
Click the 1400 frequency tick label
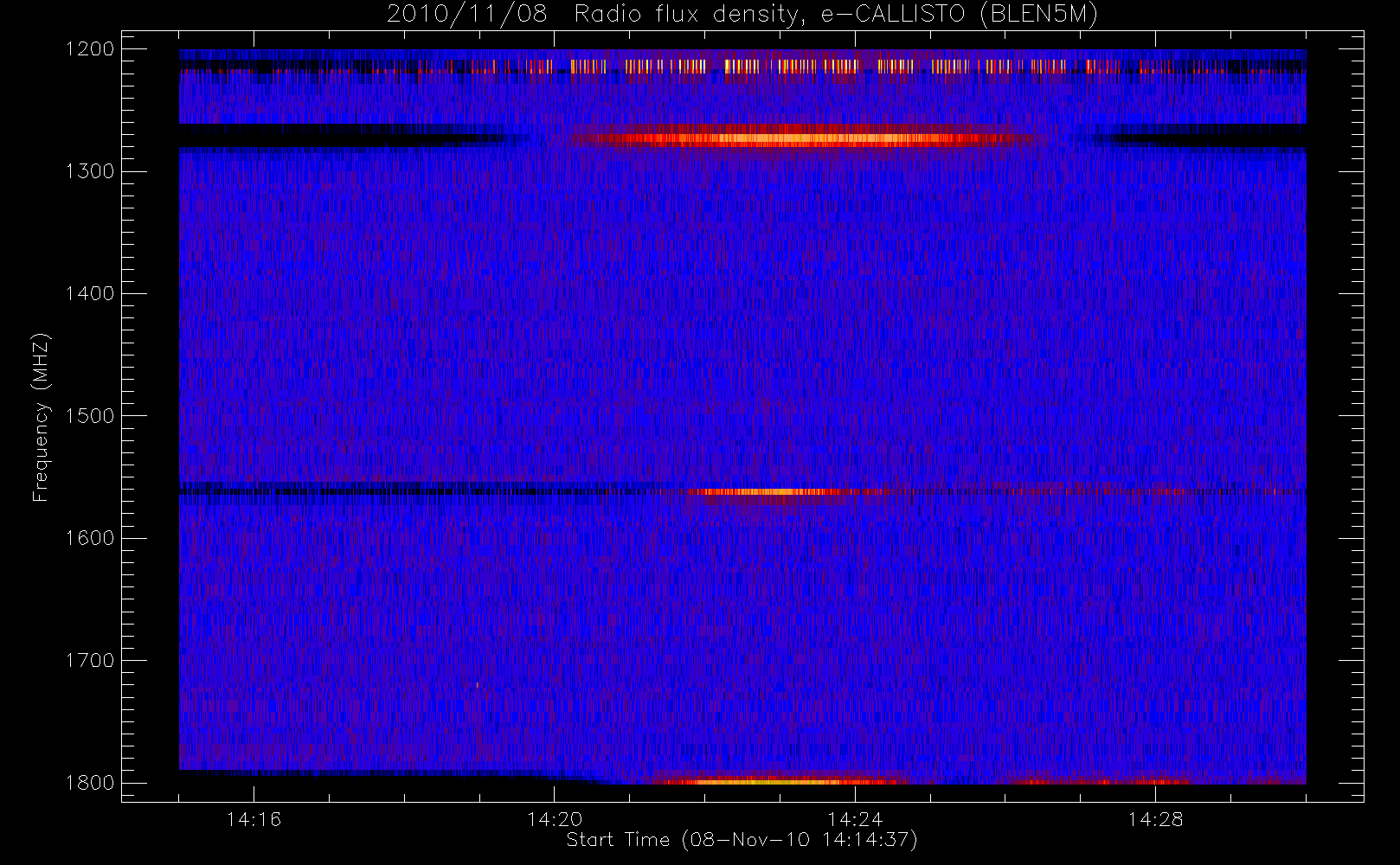coord(89,293)
